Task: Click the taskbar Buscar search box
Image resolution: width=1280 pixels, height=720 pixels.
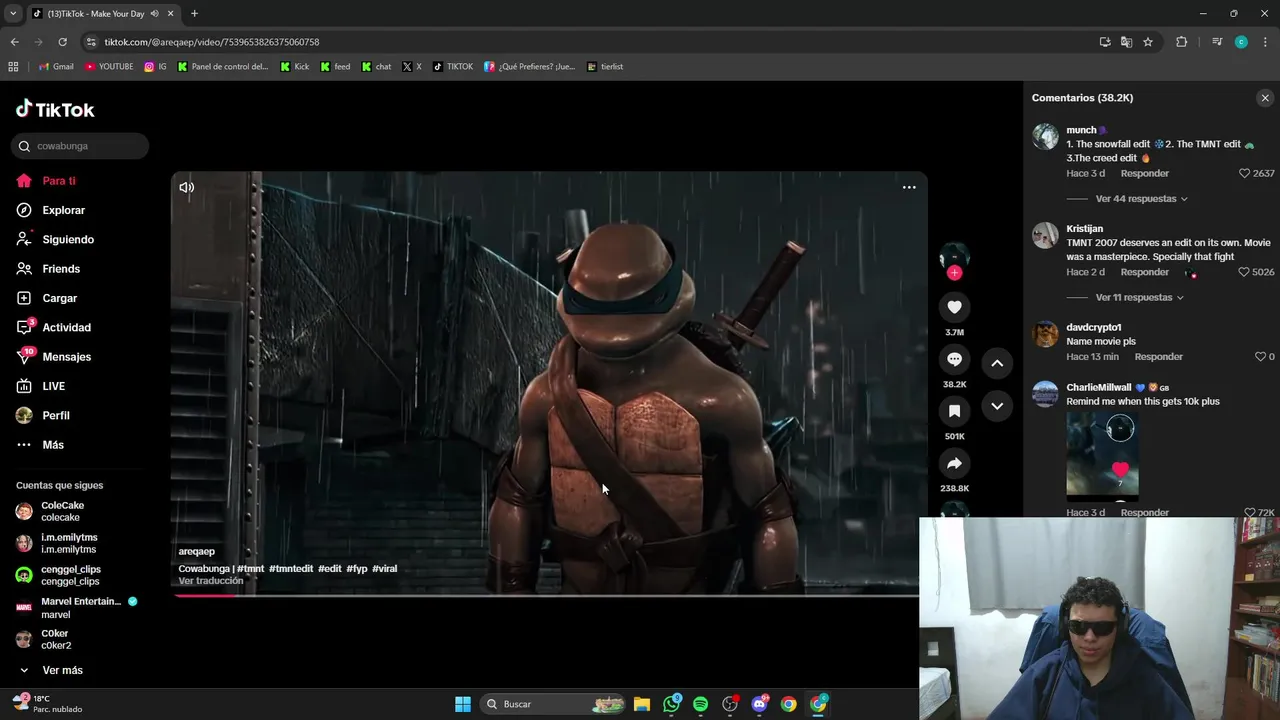Action: 553,704
